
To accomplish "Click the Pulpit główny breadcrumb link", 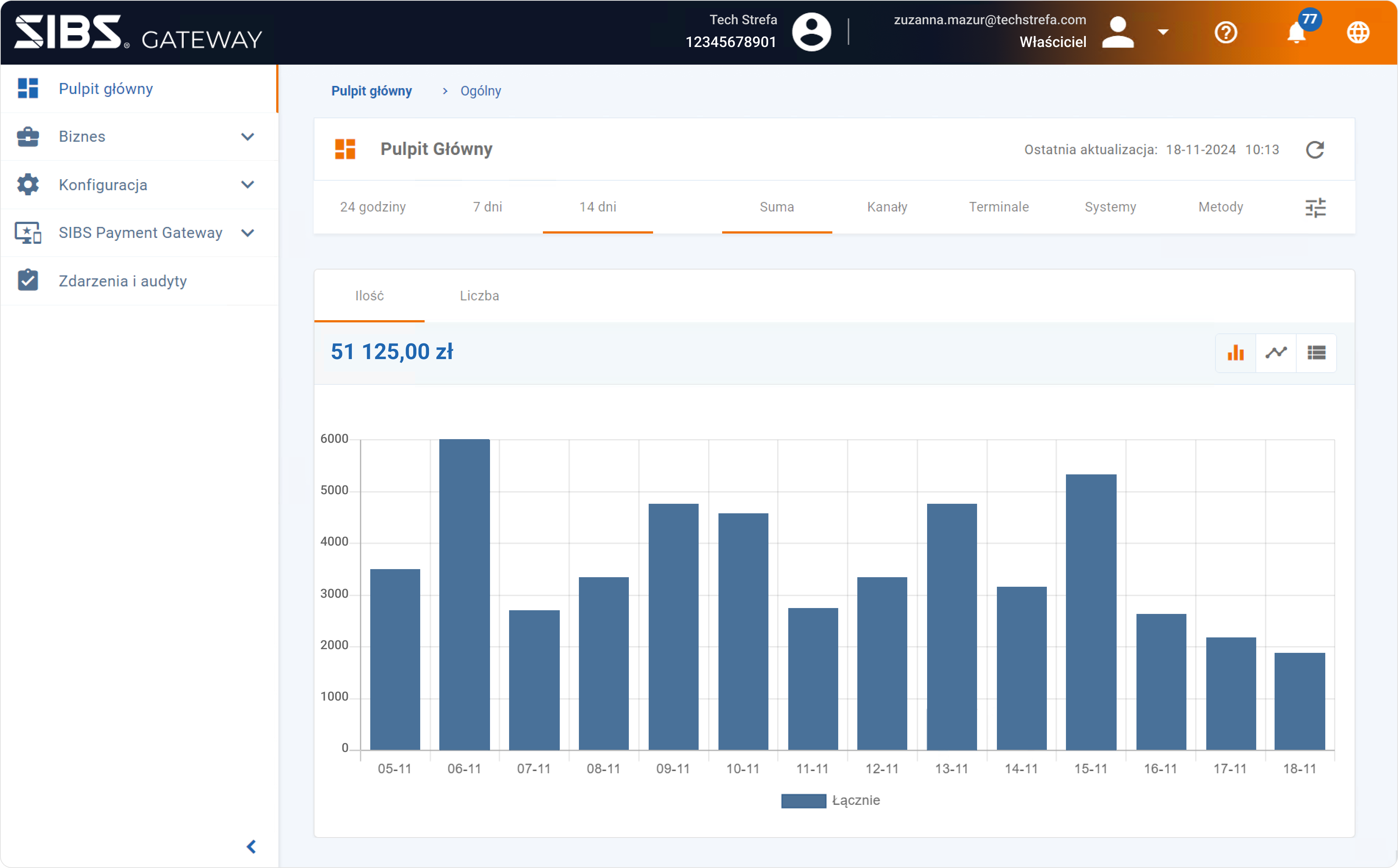I will pyautogui.click(x=371, y=91).
